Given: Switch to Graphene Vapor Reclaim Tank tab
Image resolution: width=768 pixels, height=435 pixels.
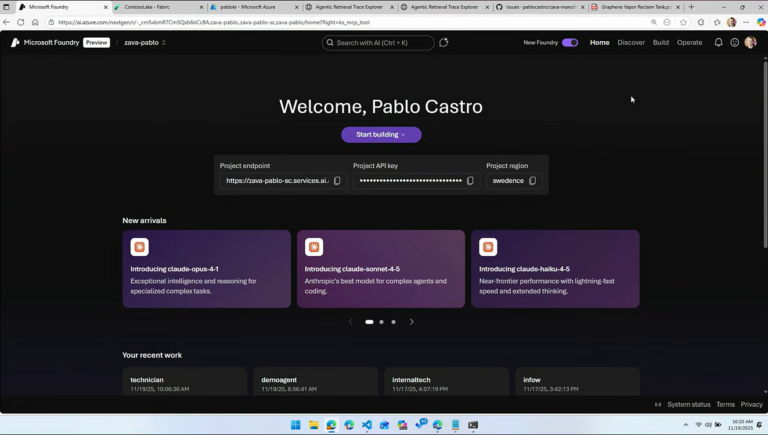Looking at the screenshot, I should pyautogui.click(x=635, y=7).
